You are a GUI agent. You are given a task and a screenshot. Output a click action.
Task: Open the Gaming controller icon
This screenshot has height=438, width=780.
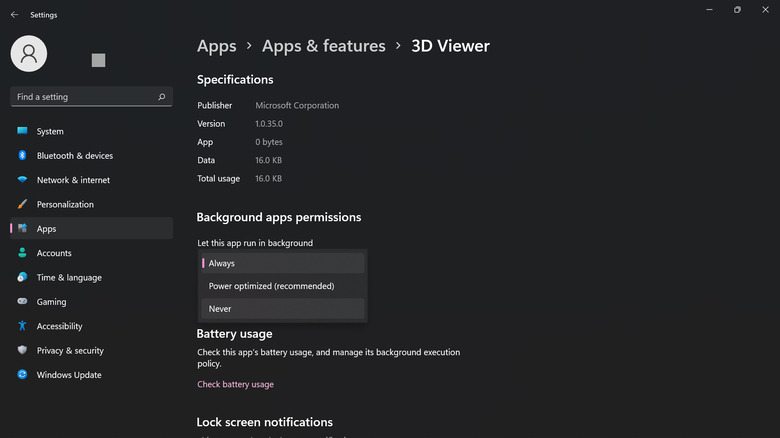point(22,302)
